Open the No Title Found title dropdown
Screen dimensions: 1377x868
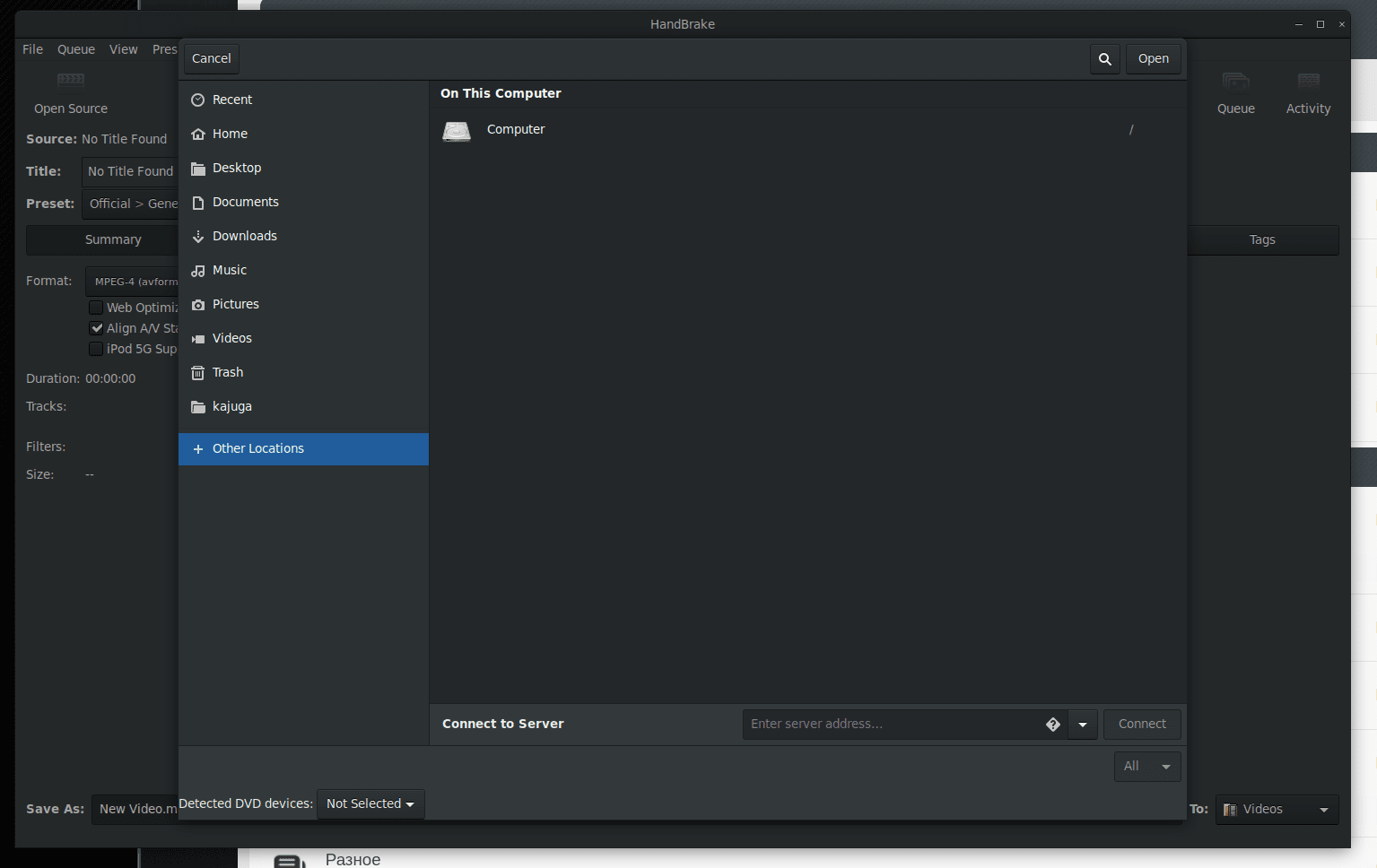pos(131,171)
